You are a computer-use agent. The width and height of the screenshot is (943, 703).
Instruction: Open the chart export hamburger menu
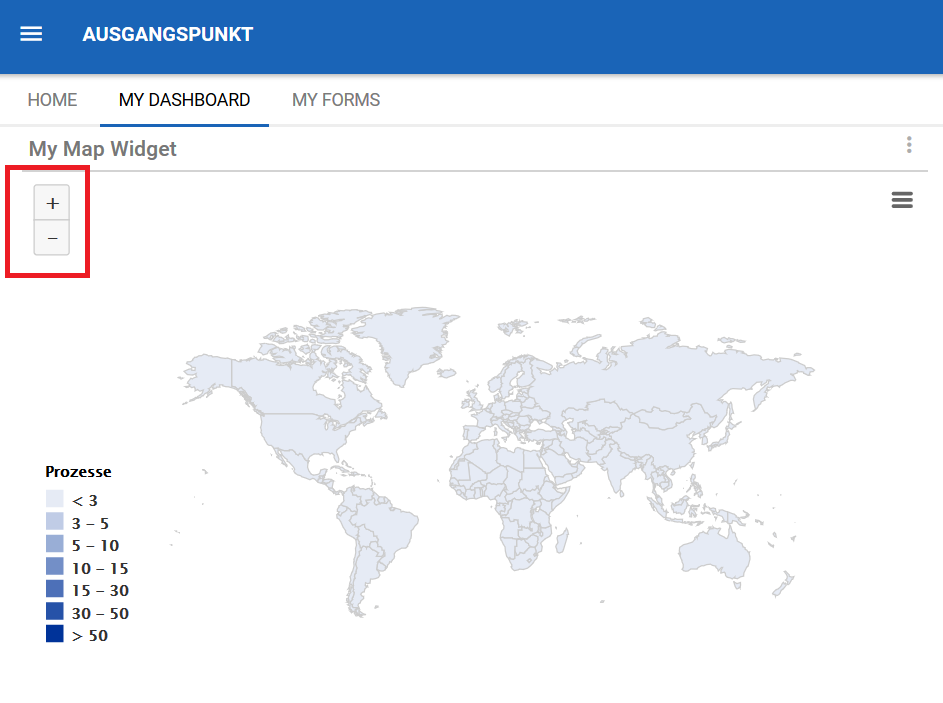pyautogui.click(x=902, y=200)
